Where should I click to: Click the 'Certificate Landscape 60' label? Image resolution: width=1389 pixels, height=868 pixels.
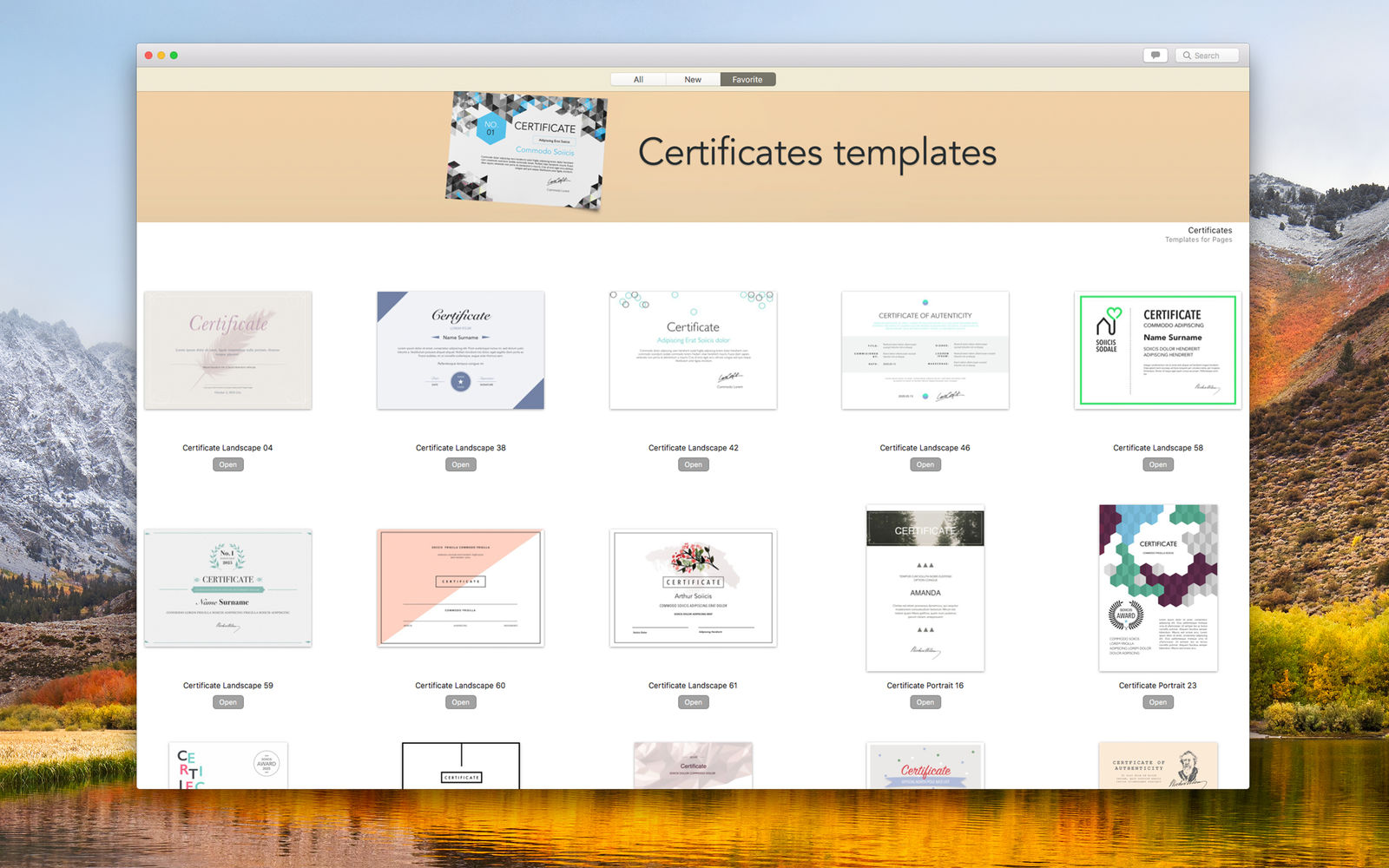pos(460,686)
